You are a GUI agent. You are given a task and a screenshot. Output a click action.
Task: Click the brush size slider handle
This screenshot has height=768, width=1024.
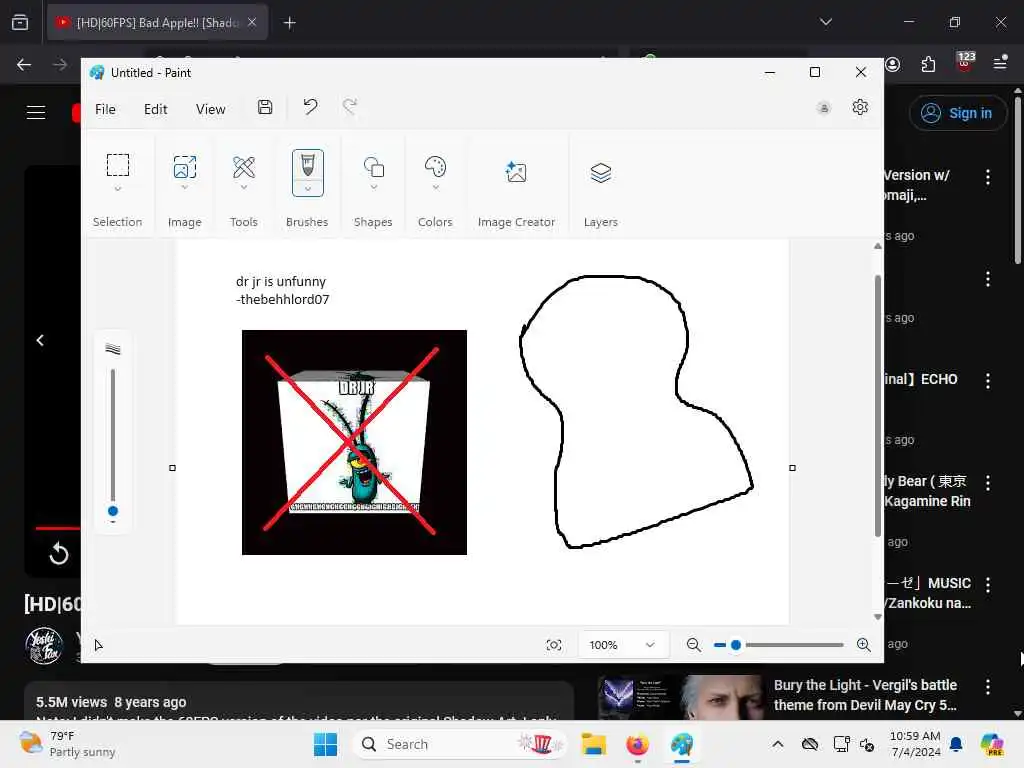pyautogui.click(x=113, y=511)
